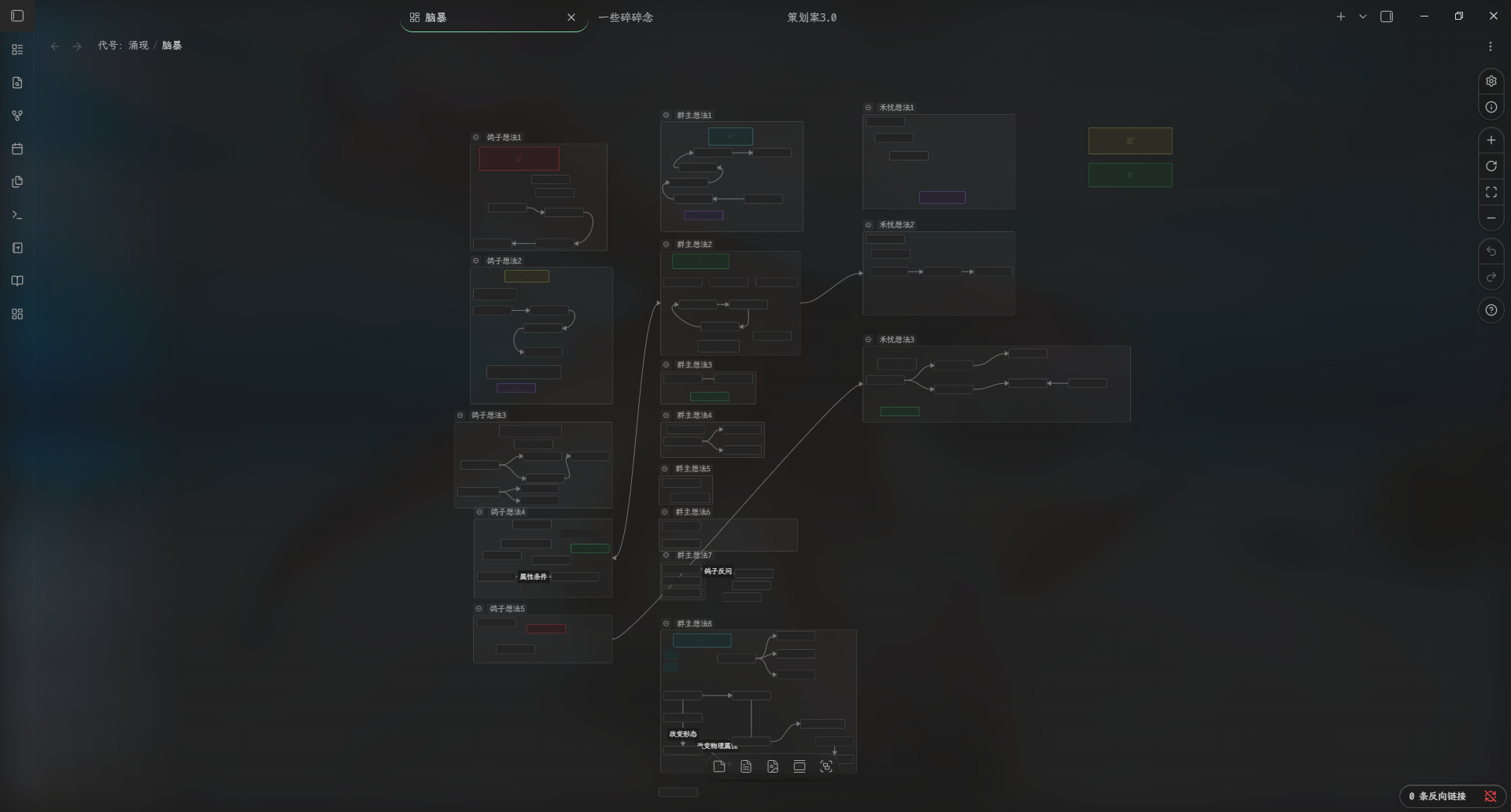Zoom in on the canvas
1511x812 pixels.
click(1491, 140)
